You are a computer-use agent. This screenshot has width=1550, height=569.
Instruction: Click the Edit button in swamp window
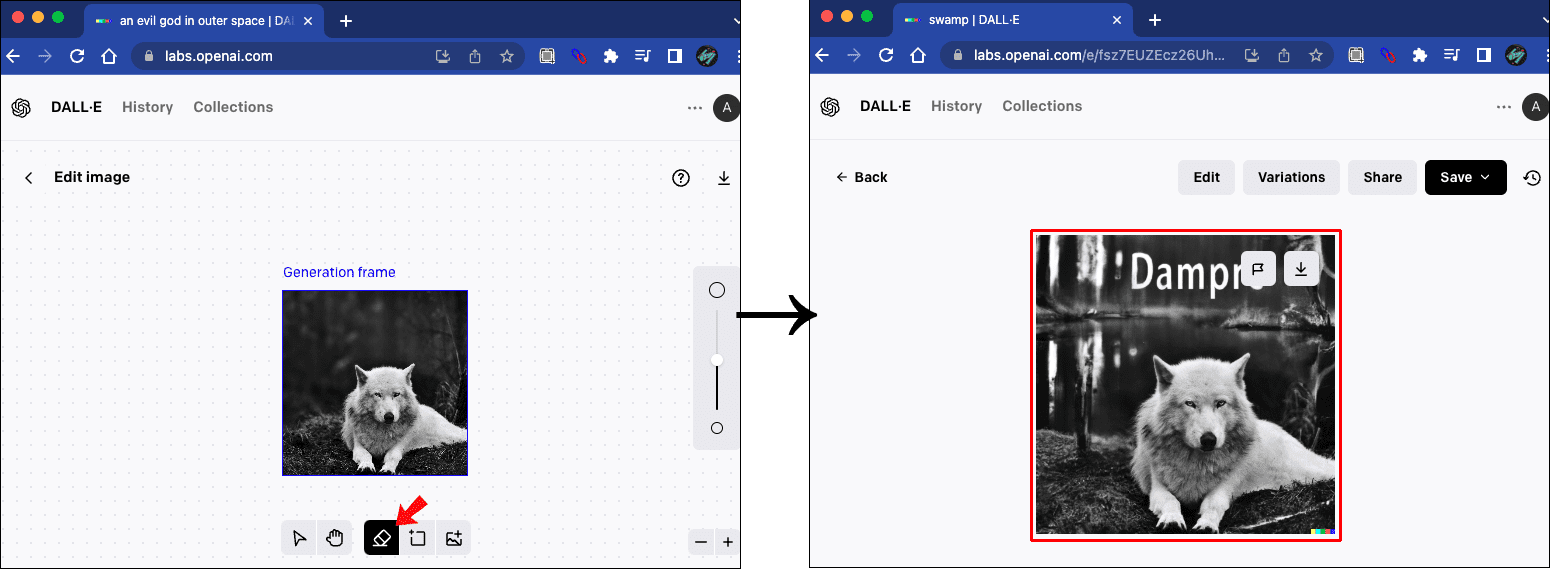pos(1207,177)
